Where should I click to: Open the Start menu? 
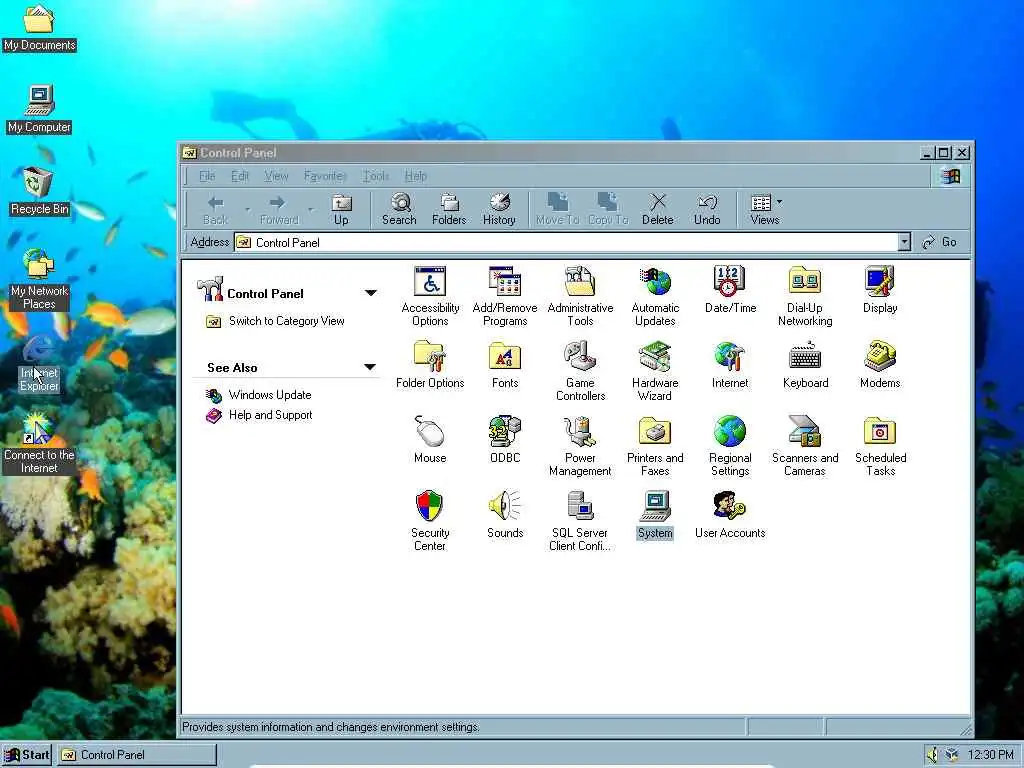click(x=27, y=755)
